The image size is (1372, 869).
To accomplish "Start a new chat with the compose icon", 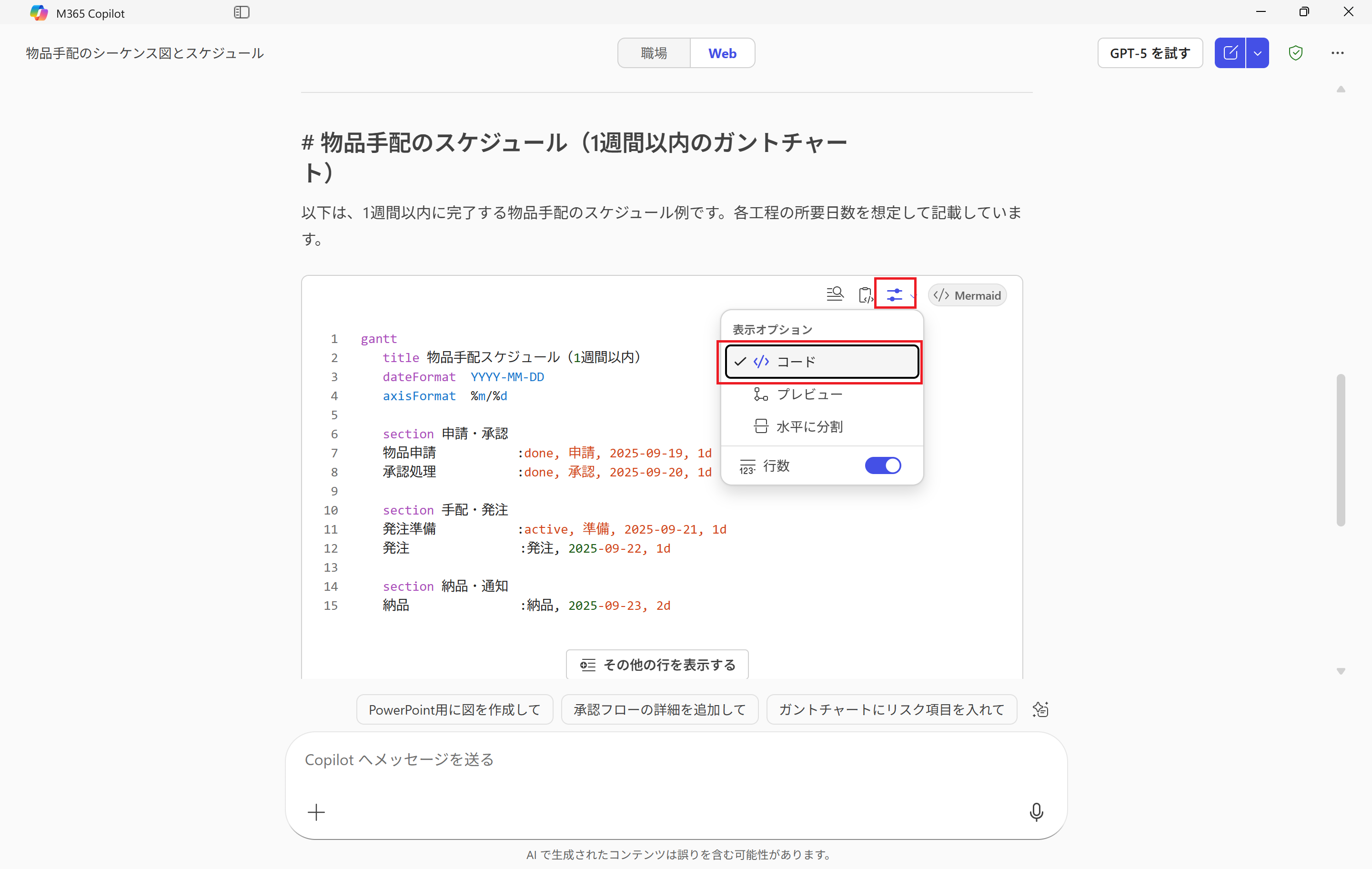I will pyautogui.click(x=1230, y=52).
